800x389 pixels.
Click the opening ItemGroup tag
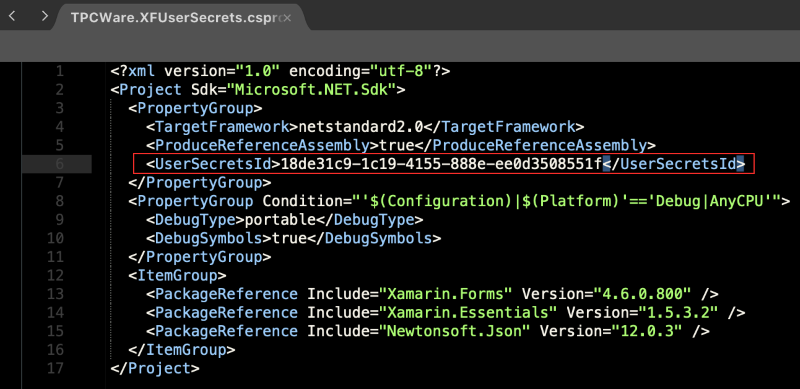point(178,276)
